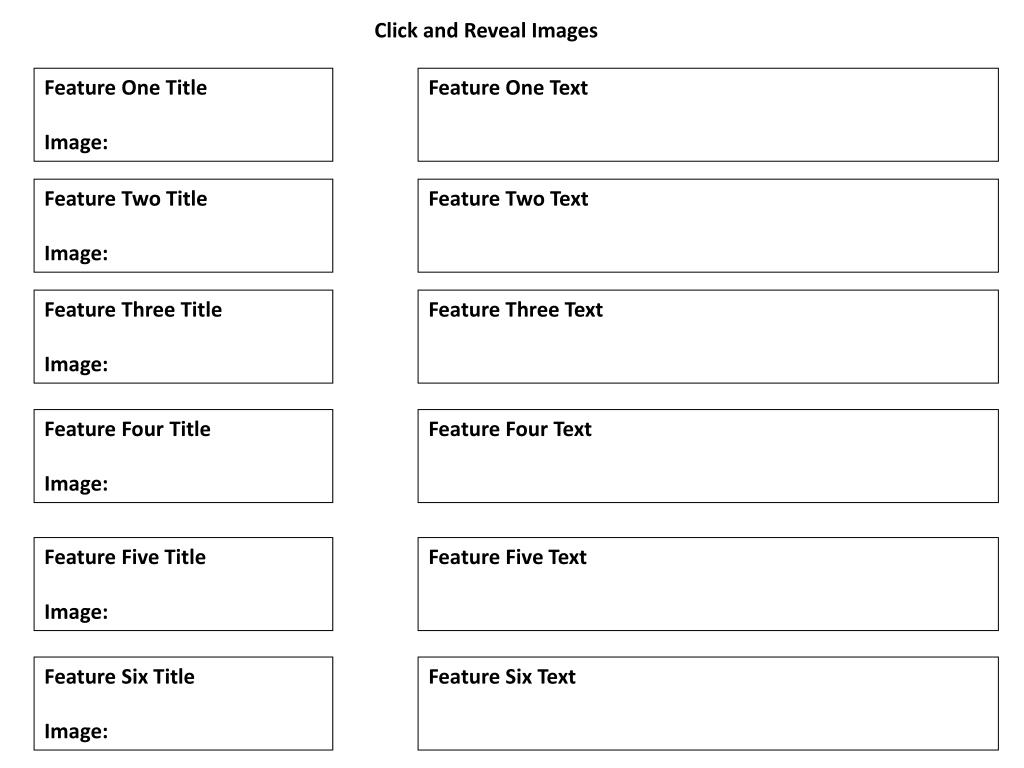Select the 'Feature Six Title' label text

click(x=119, y=677)
